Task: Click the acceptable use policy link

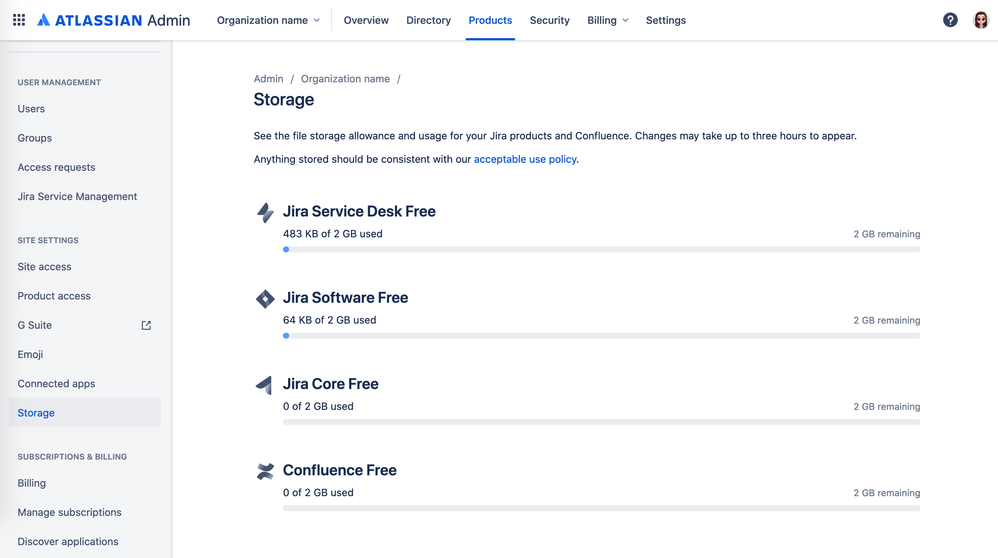Action: (525, 159)
